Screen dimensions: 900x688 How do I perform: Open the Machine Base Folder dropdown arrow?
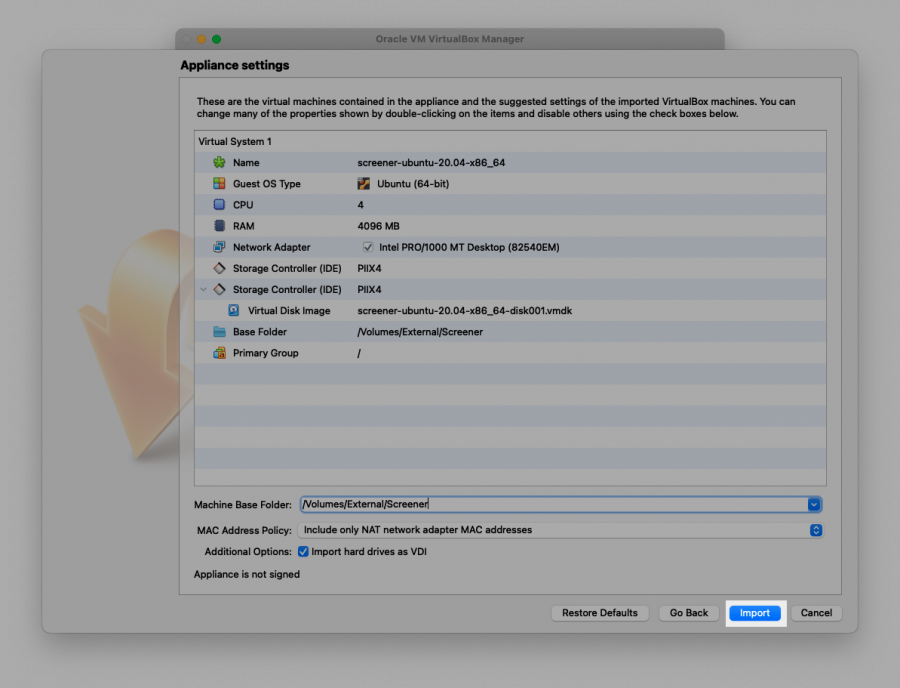coord(814,505)
